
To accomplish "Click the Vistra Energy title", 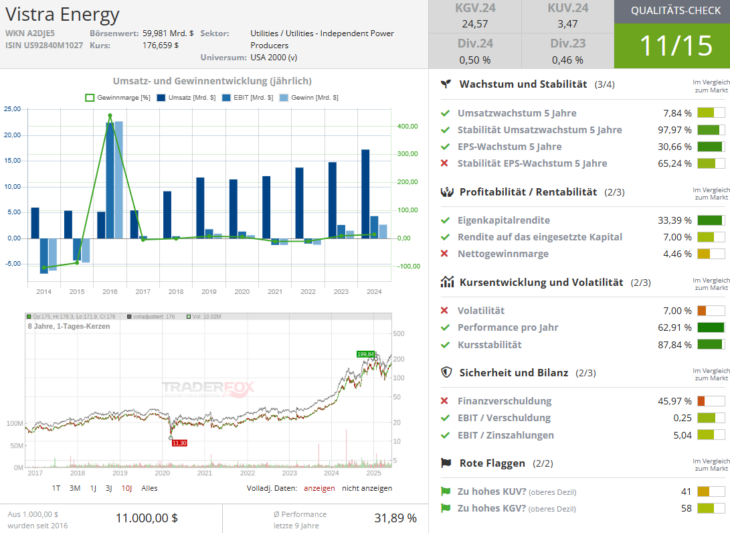I will [x=62, y=15].
